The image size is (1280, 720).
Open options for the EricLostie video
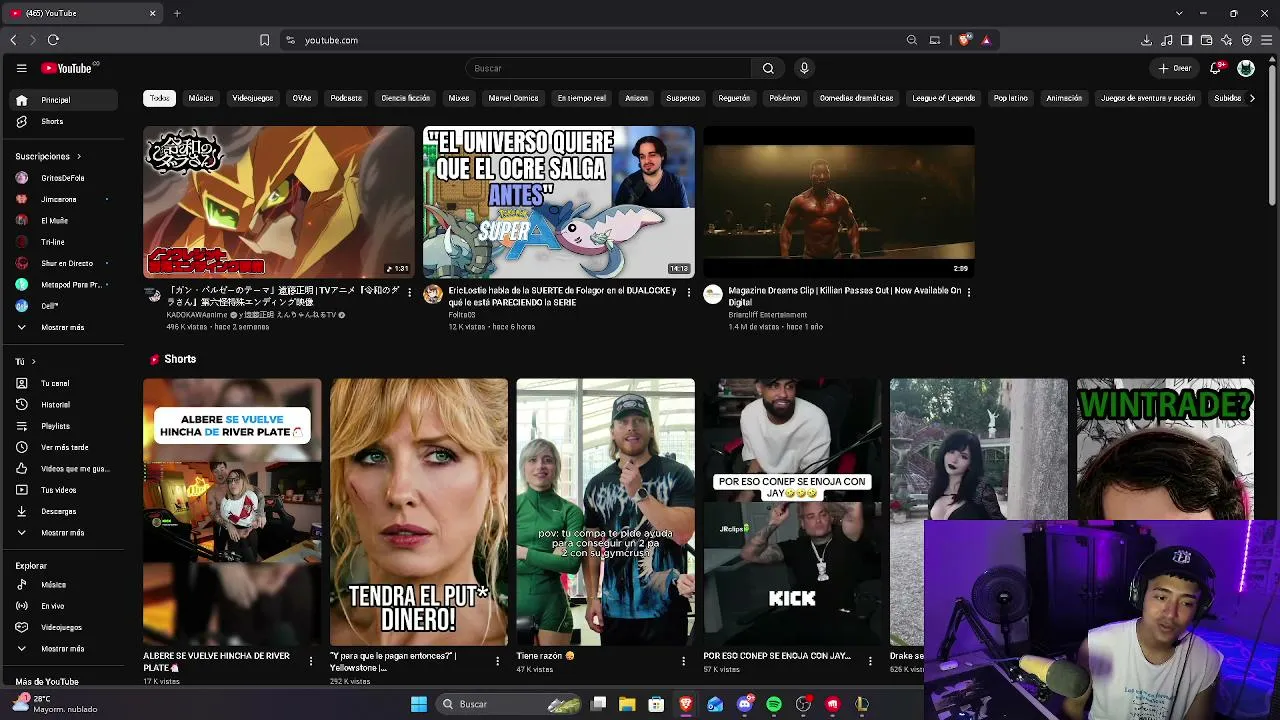(x=688, y=292)
